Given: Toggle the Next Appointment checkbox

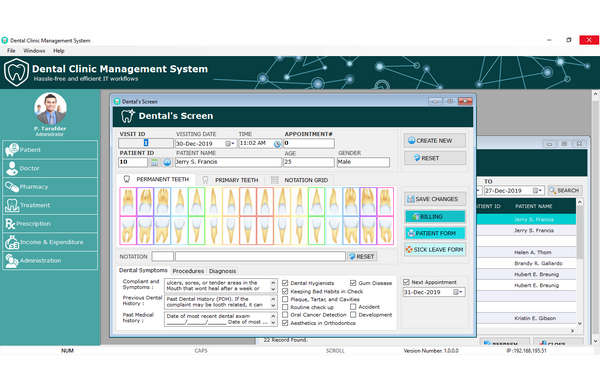Looking at the screenshot, I should [x=406, y=282].
